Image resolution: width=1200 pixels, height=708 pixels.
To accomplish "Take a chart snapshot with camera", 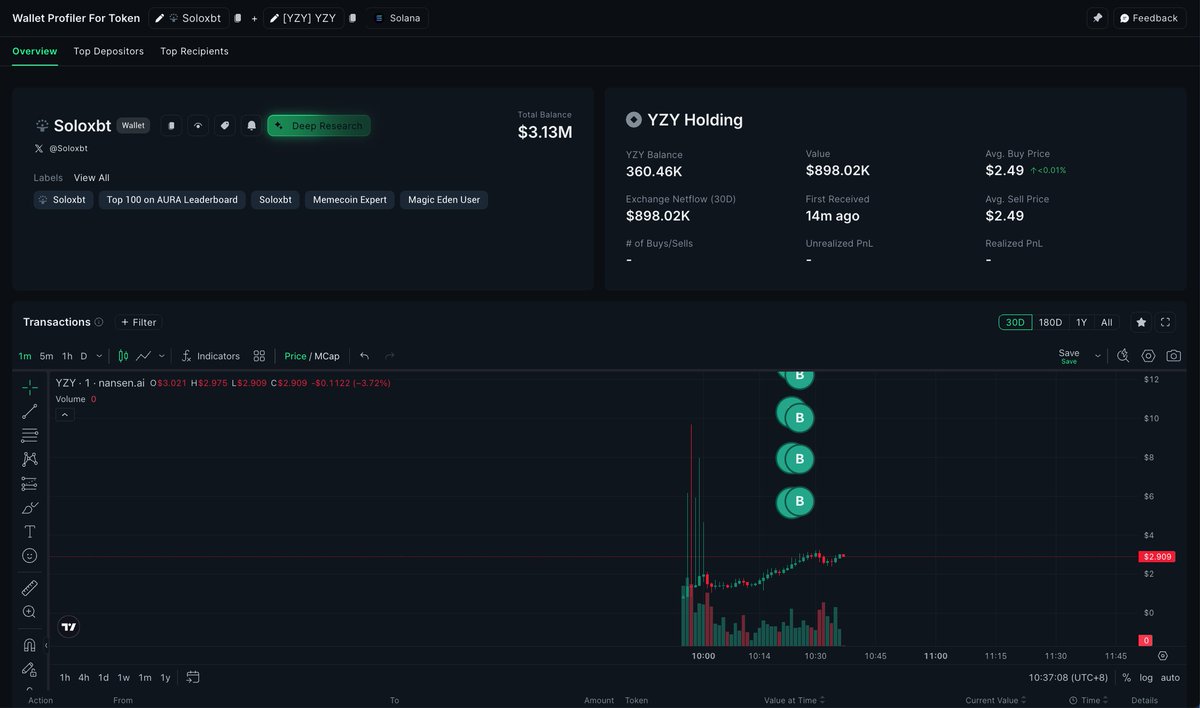I will [x=1173, y=356].
